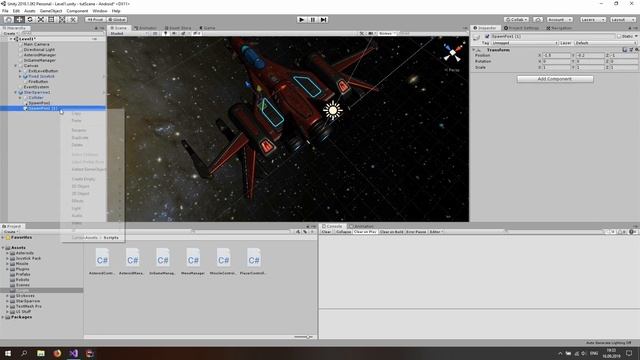Open the Component menu
The image size is (640, 360).
77,11
